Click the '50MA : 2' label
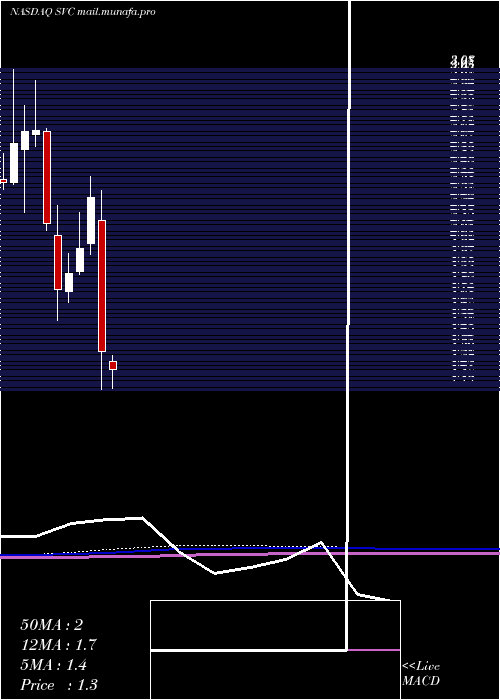The image size is (500, 700). pos(51,625)
